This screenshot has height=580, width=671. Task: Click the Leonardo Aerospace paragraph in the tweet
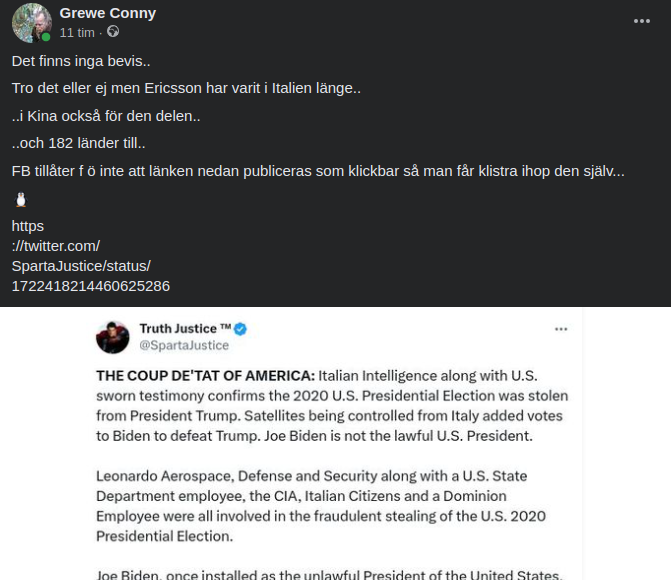312,505
